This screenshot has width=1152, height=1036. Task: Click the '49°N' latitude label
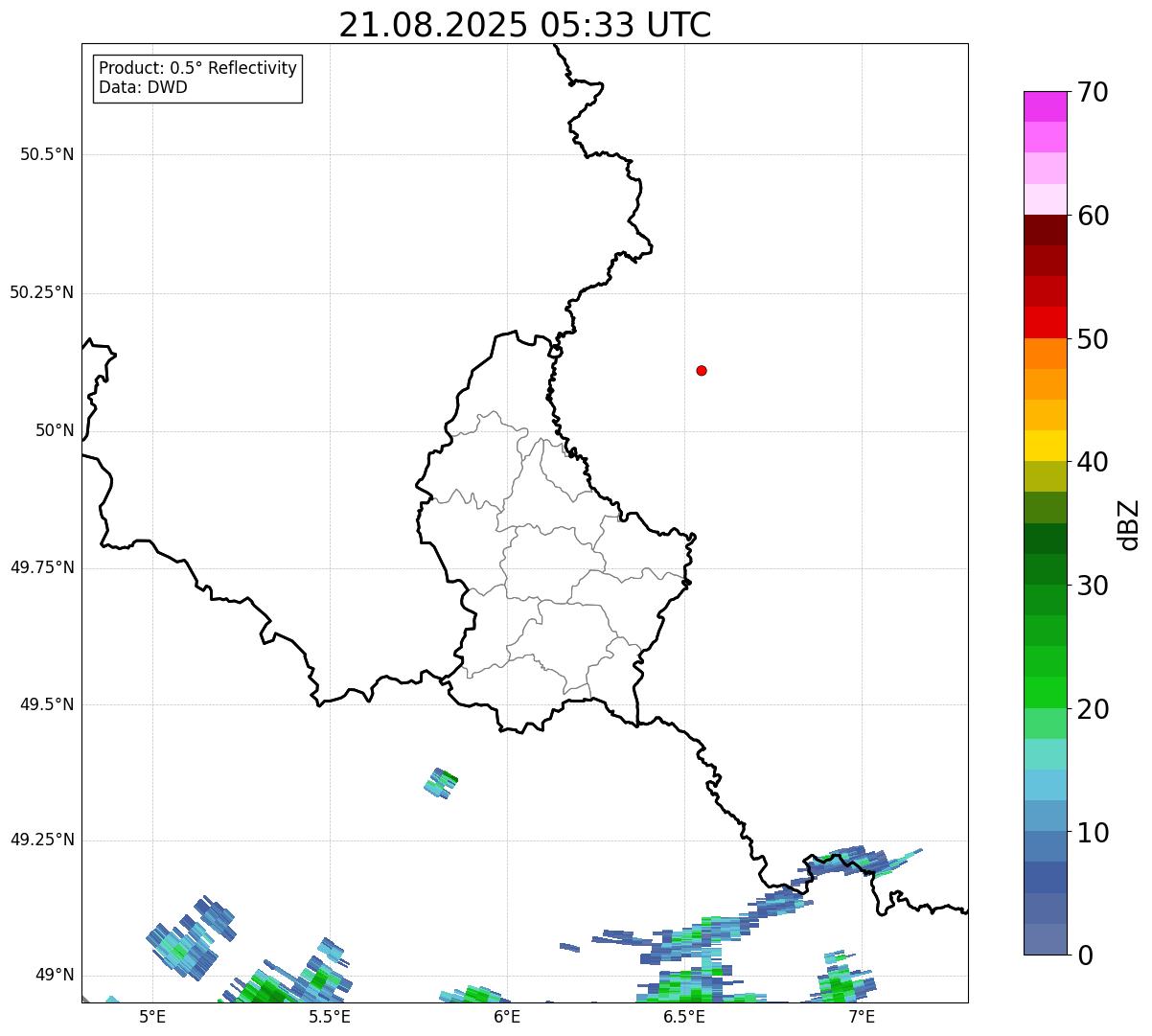pyautogui.click(x=55, y=976)
